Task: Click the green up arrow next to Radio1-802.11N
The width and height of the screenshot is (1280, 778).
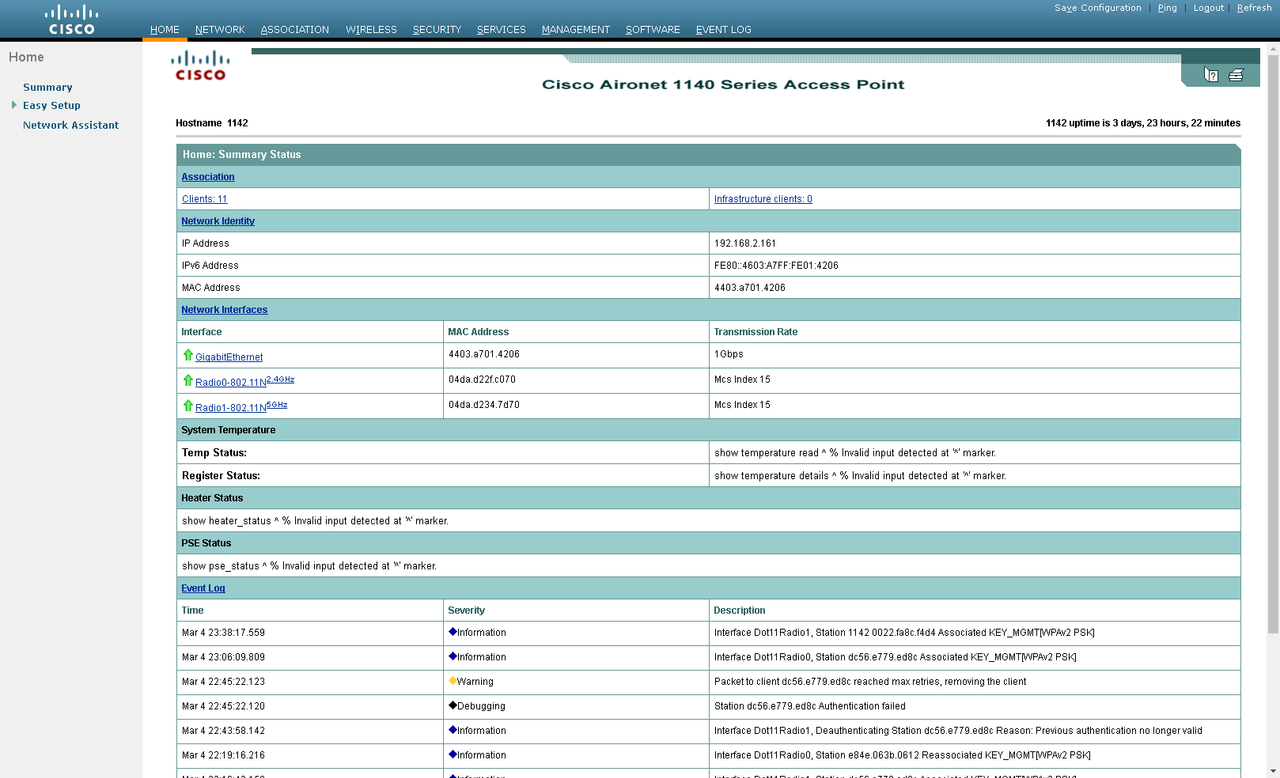Action: coord(187,405)
